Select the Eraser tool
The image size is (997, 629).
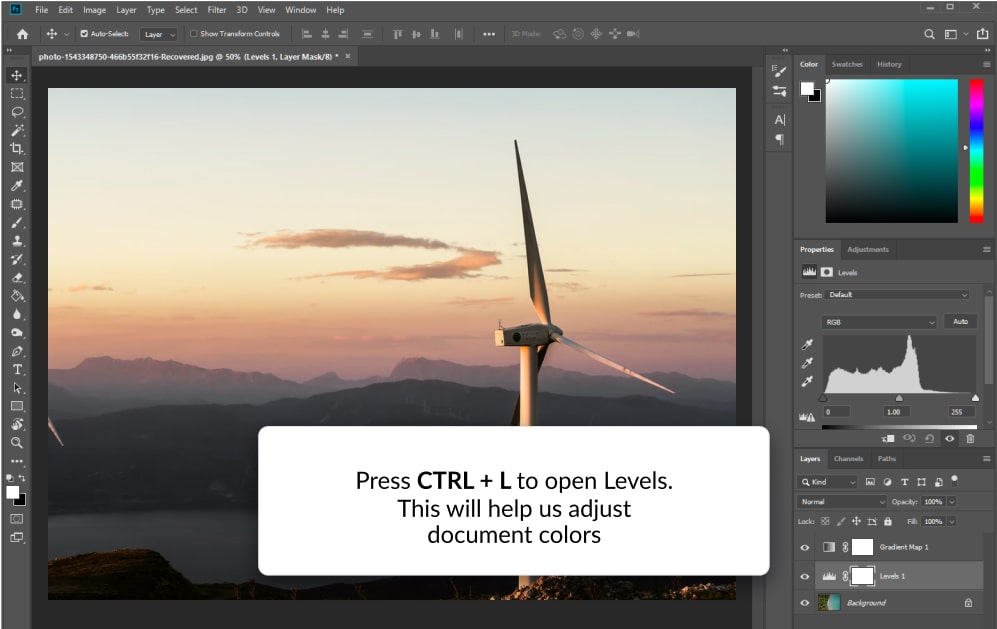(17, 278)
